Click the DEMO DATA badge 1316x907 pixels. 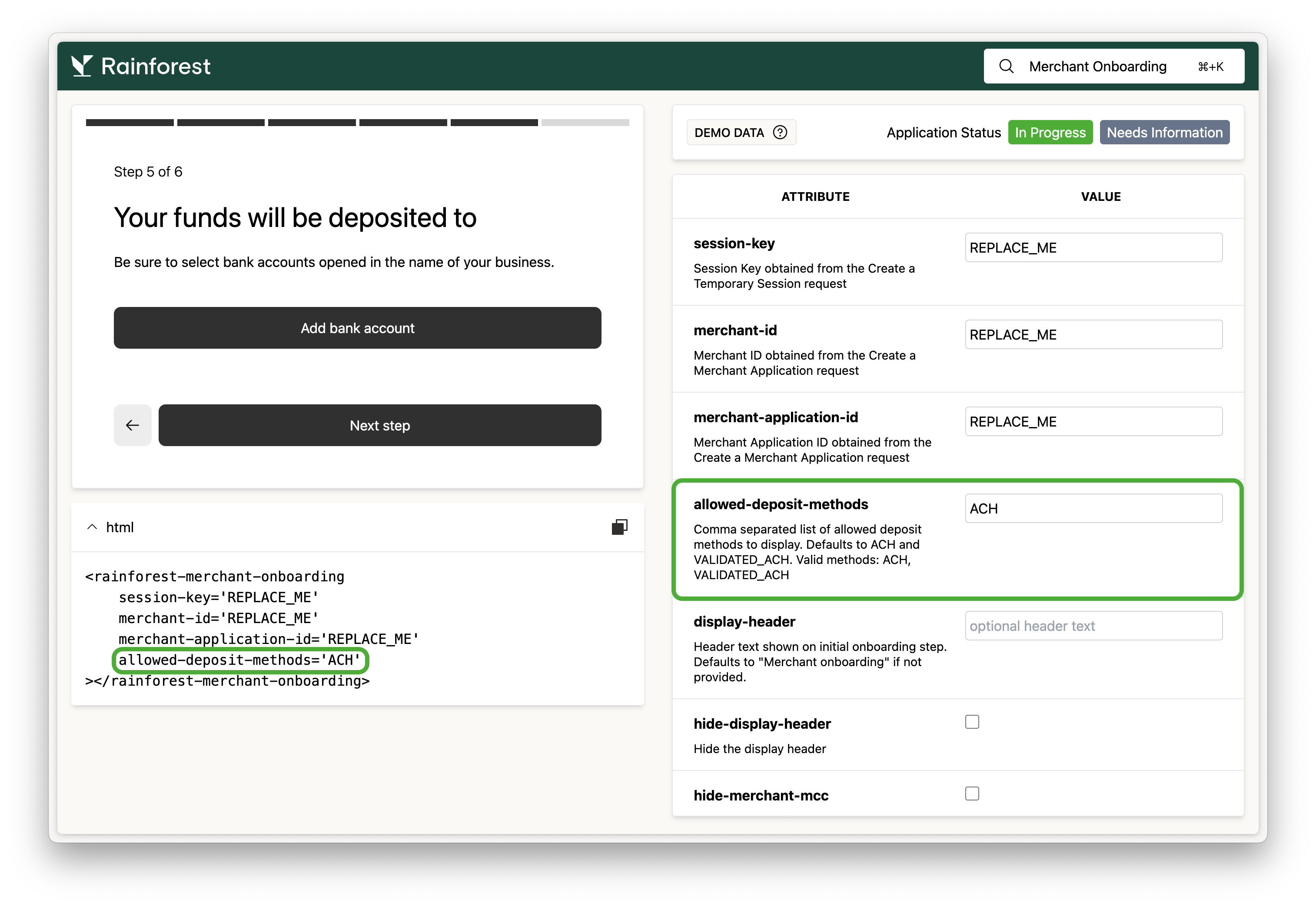coord(729,133)
